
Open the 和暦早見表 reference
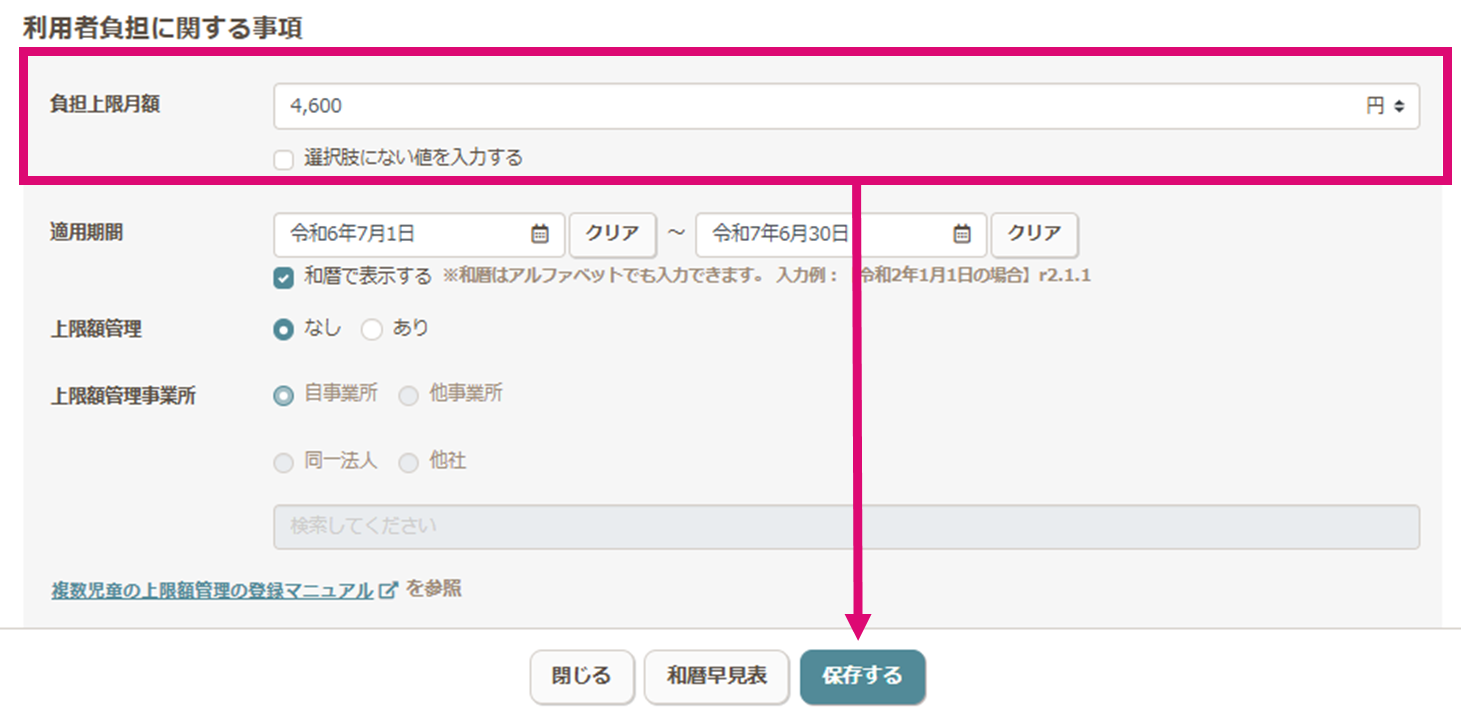coord(717,677)
